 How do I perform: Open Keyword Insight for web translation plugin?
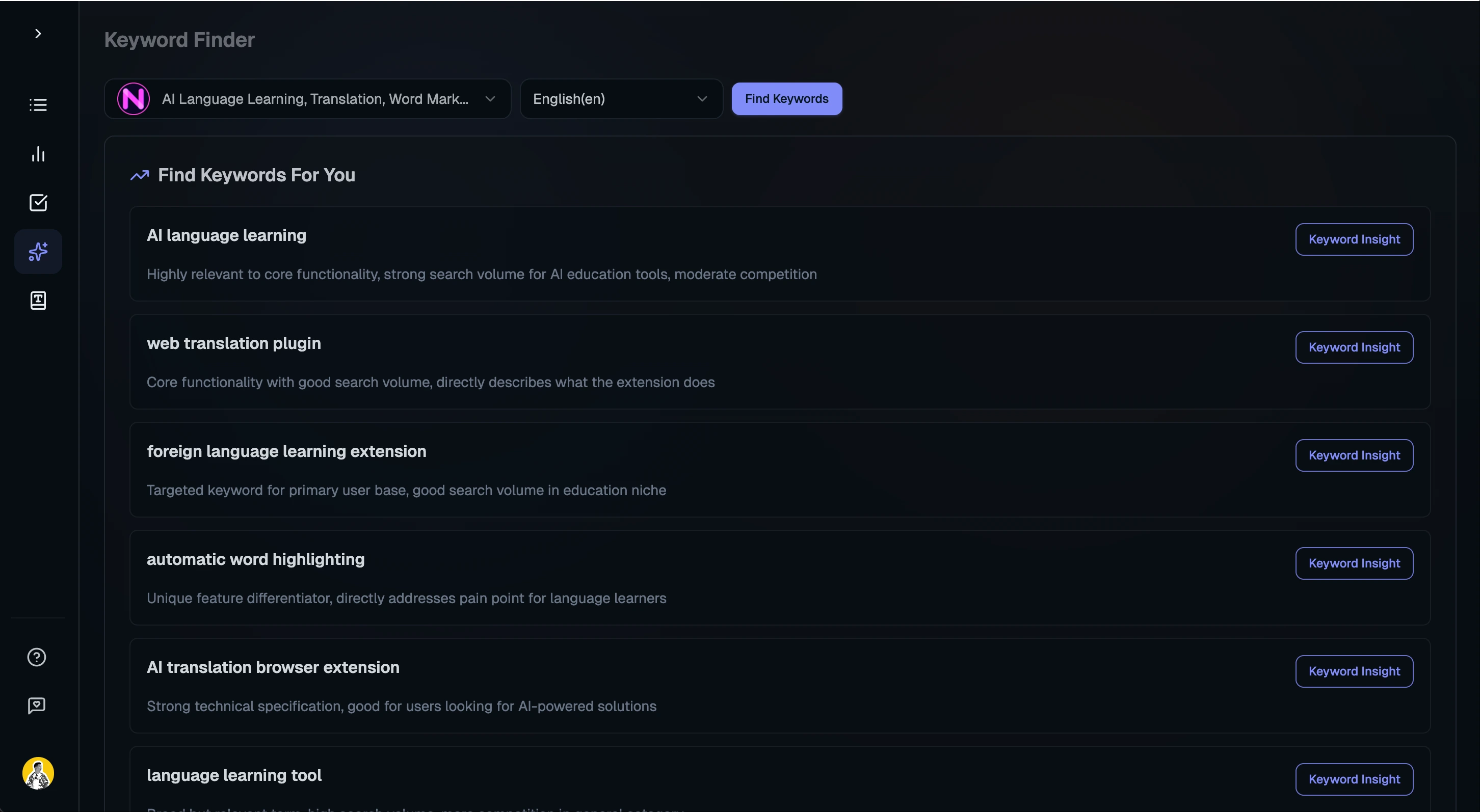pos(1354,347)
